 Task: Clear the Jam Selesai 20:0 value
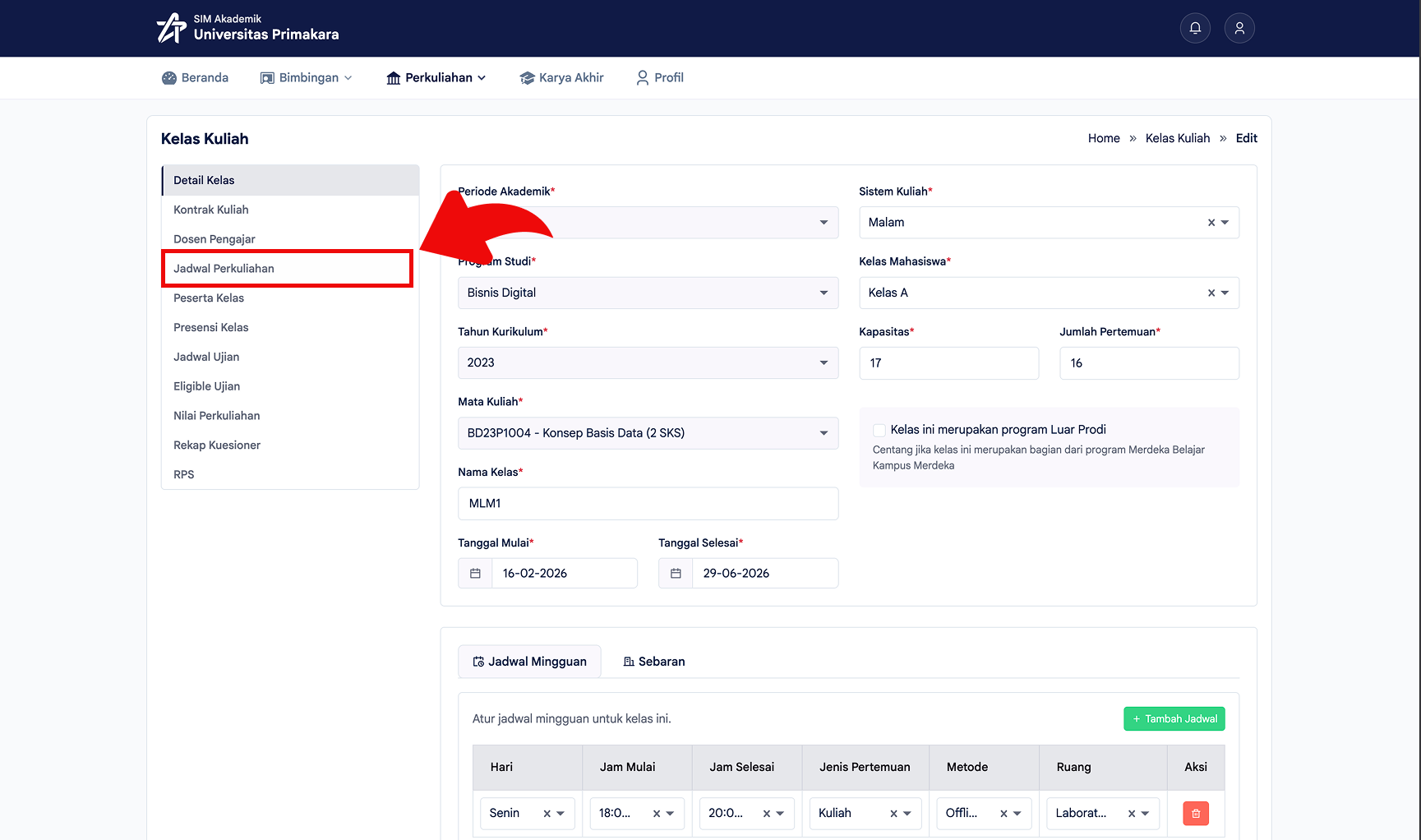pos(767,814)
